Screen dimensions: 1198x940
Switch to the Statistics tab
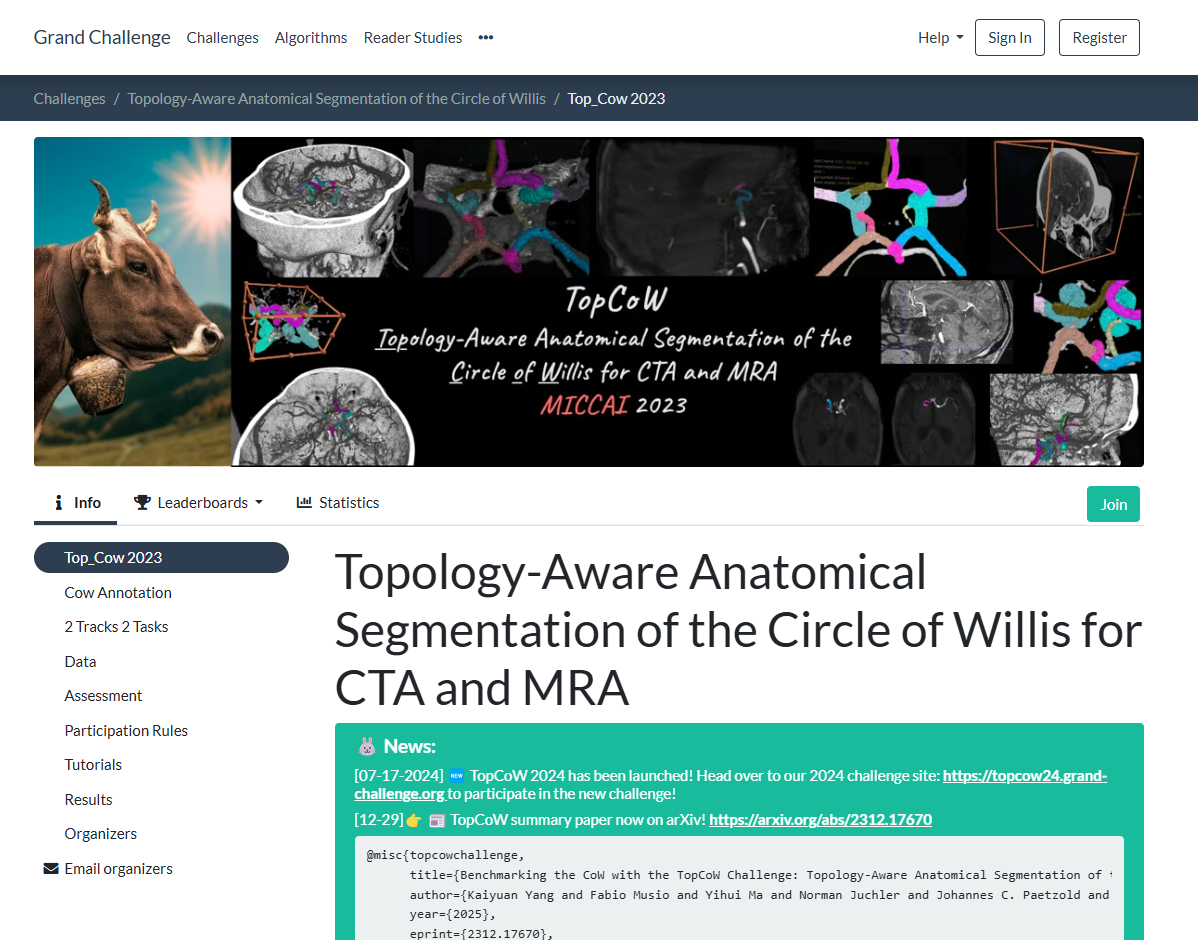coord(338,503)
